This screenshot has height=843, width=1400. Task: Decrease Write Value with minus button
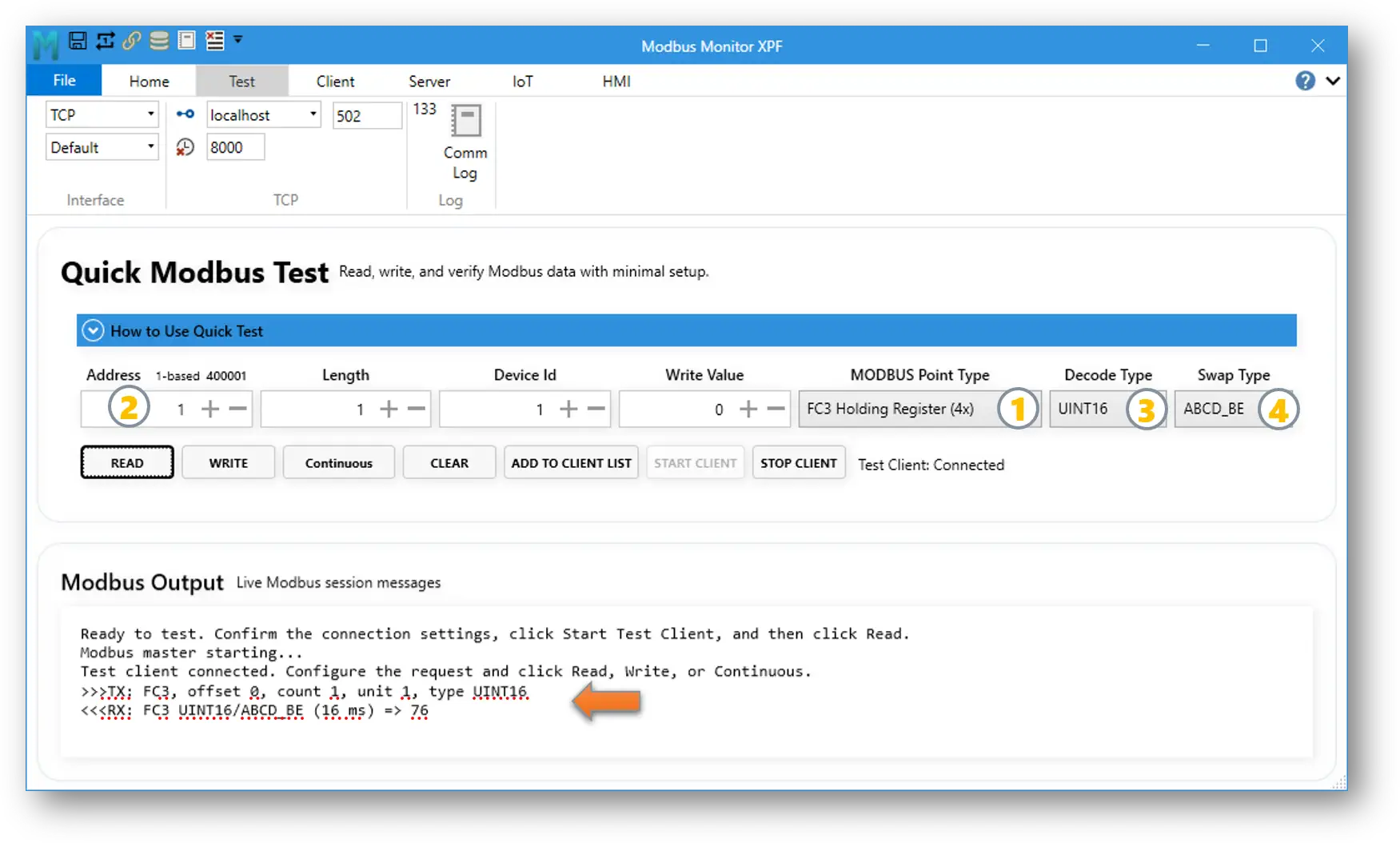[776, 409]
